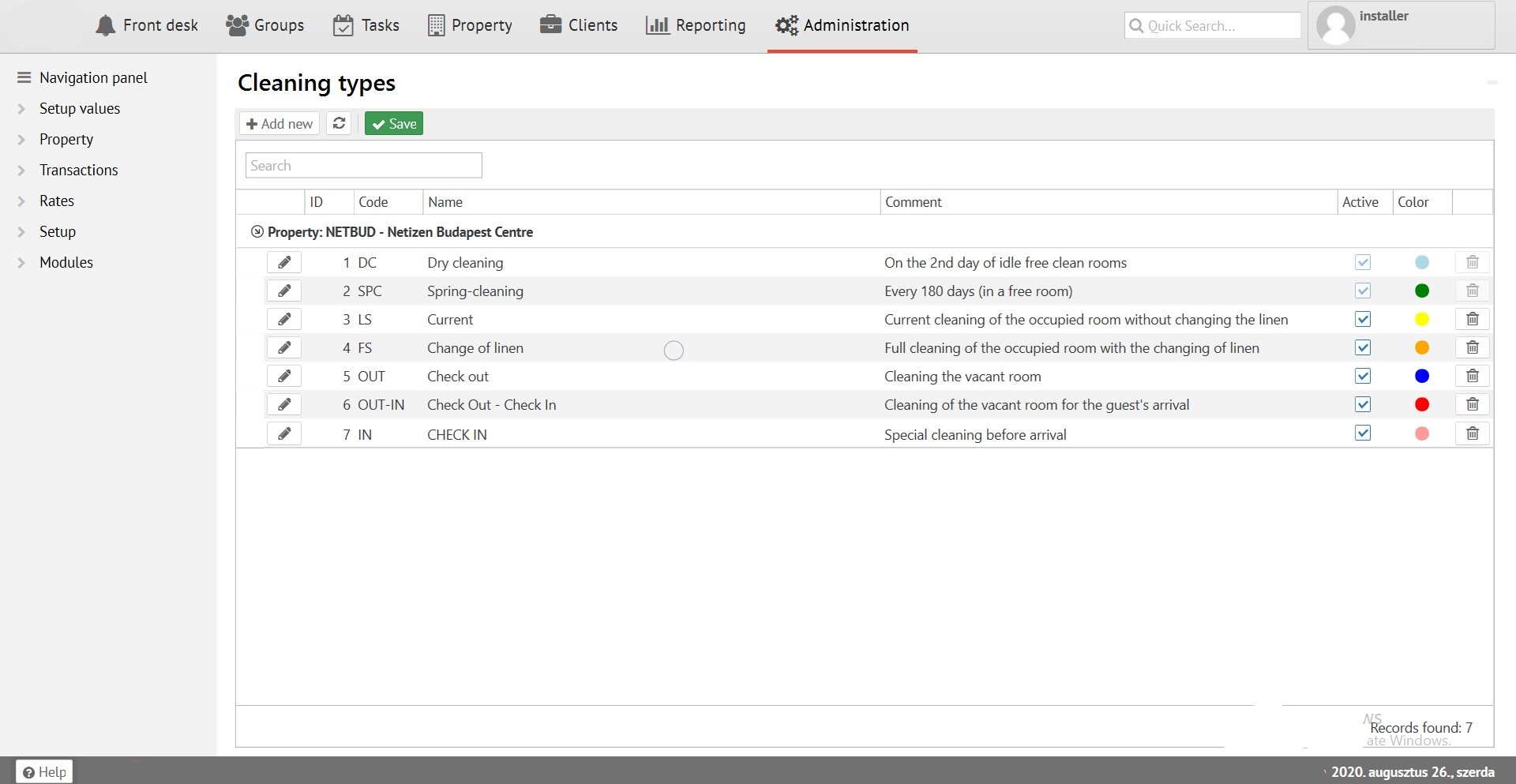Image resolution: width=1516 pixels, height=784 pixels.
Task: Click the 'Records found: 7' status text
Action: click(x=1421, y=727)
